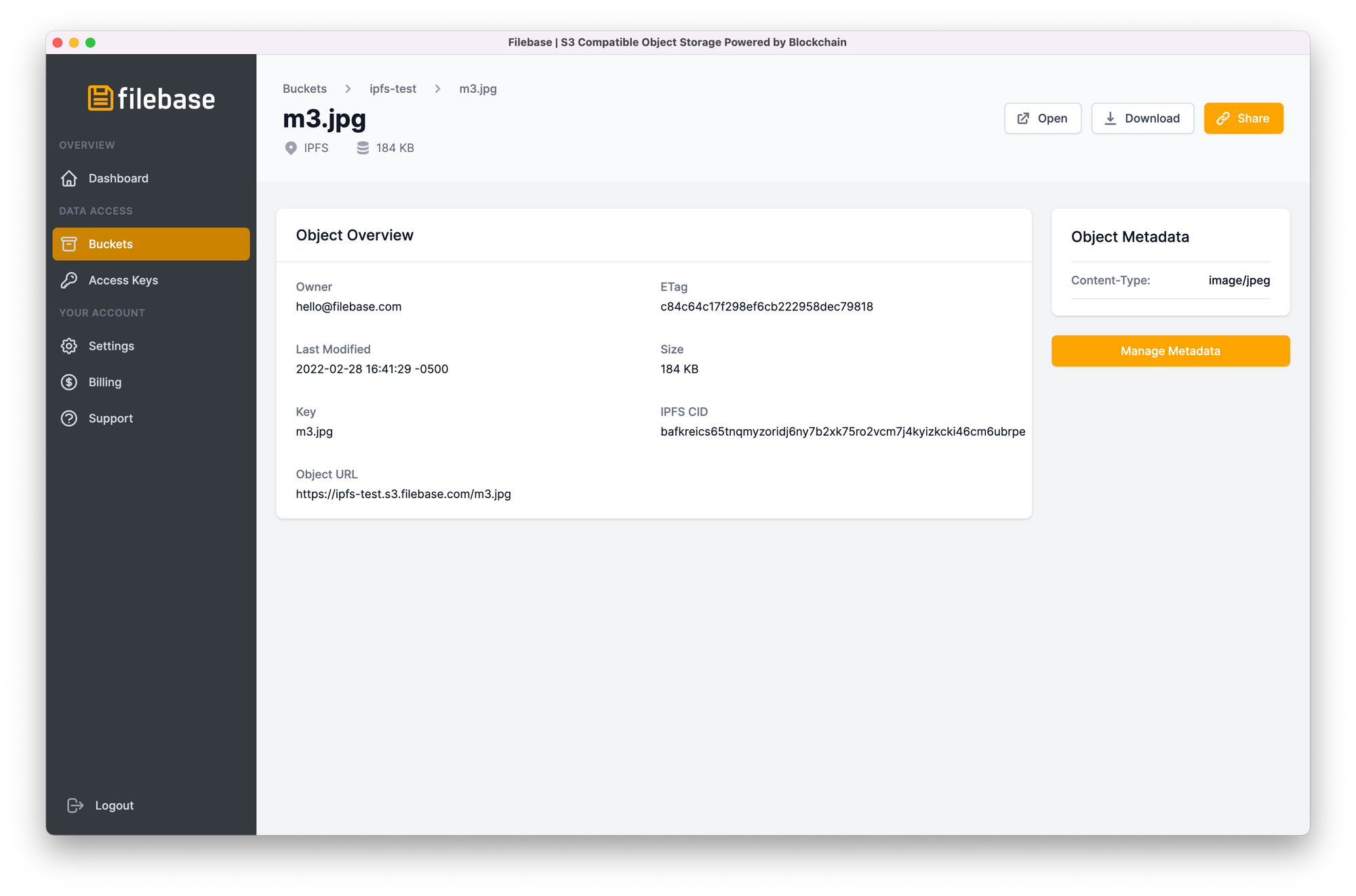Click the Object URL input field
The height and width of the screenshot is (896, 1356).
point(404,493)
